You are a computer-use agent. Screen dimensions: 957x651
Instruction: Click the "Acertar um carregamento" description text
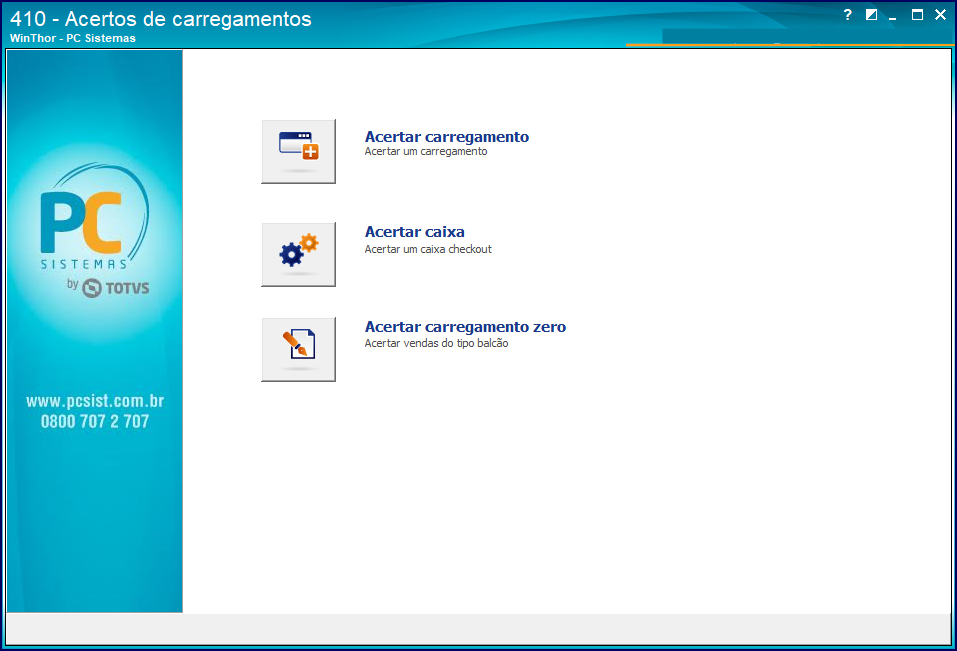[426, 151]
